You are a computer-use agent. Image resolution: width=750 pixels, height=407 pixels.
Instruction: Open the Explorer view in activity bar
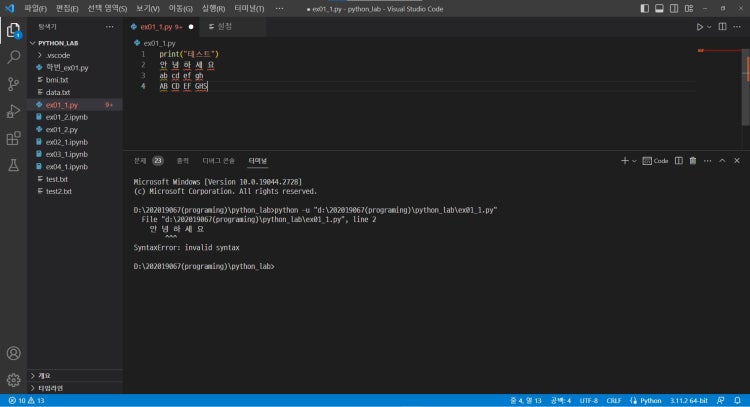pos(13,30)
